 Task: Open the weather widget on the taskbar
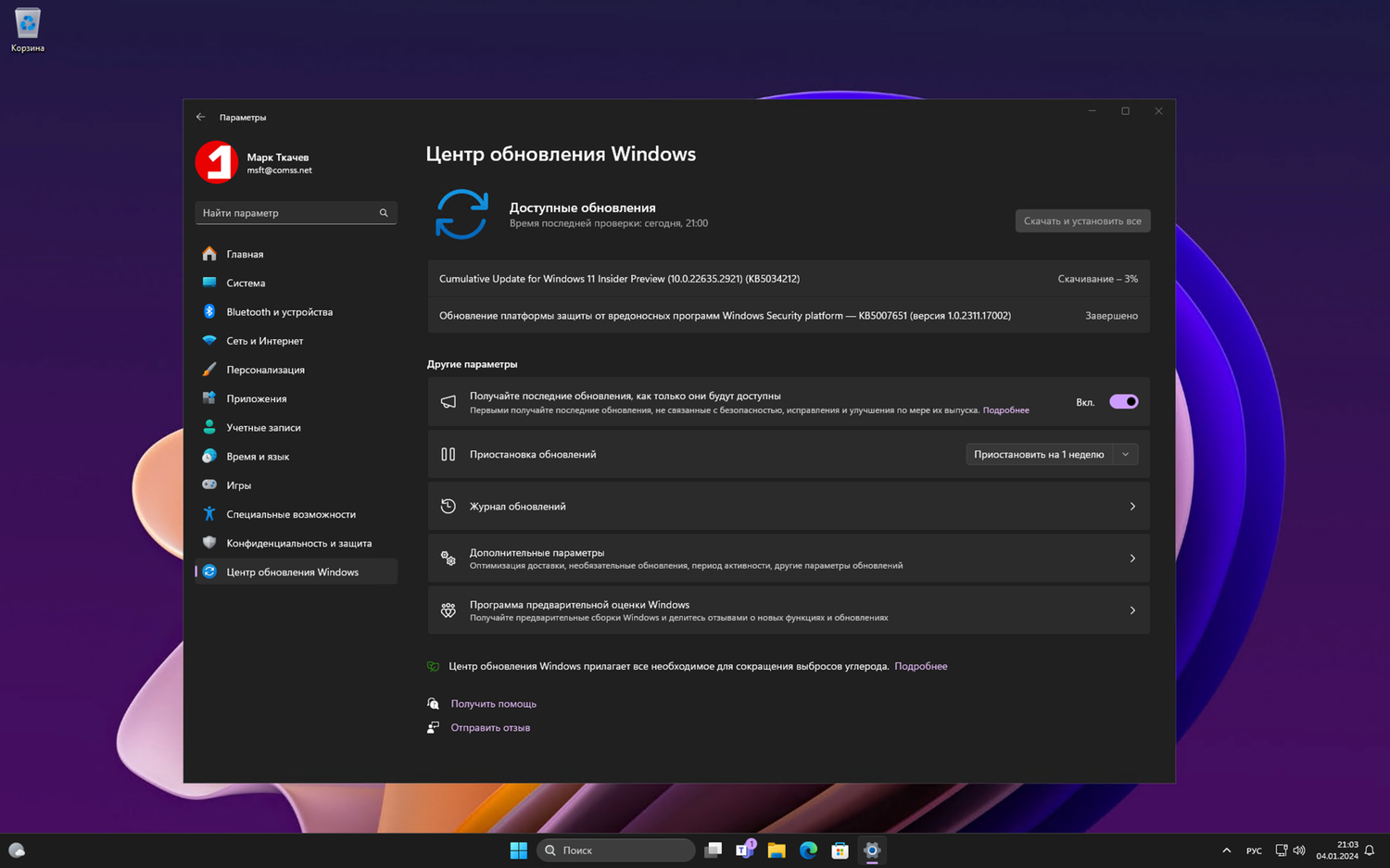pos(17,850)
